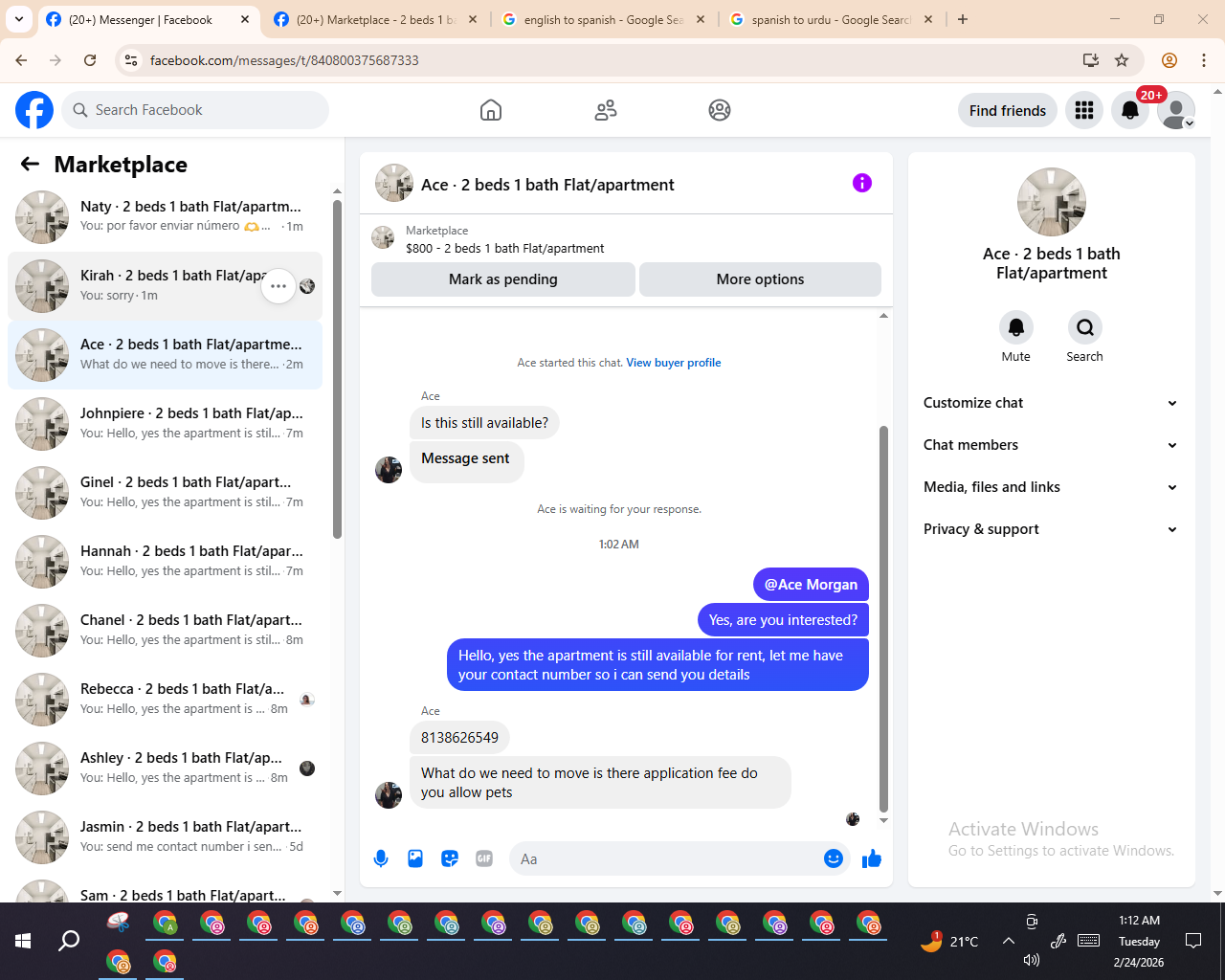
Task: Install app icon in address bar
Action: 1090,60
